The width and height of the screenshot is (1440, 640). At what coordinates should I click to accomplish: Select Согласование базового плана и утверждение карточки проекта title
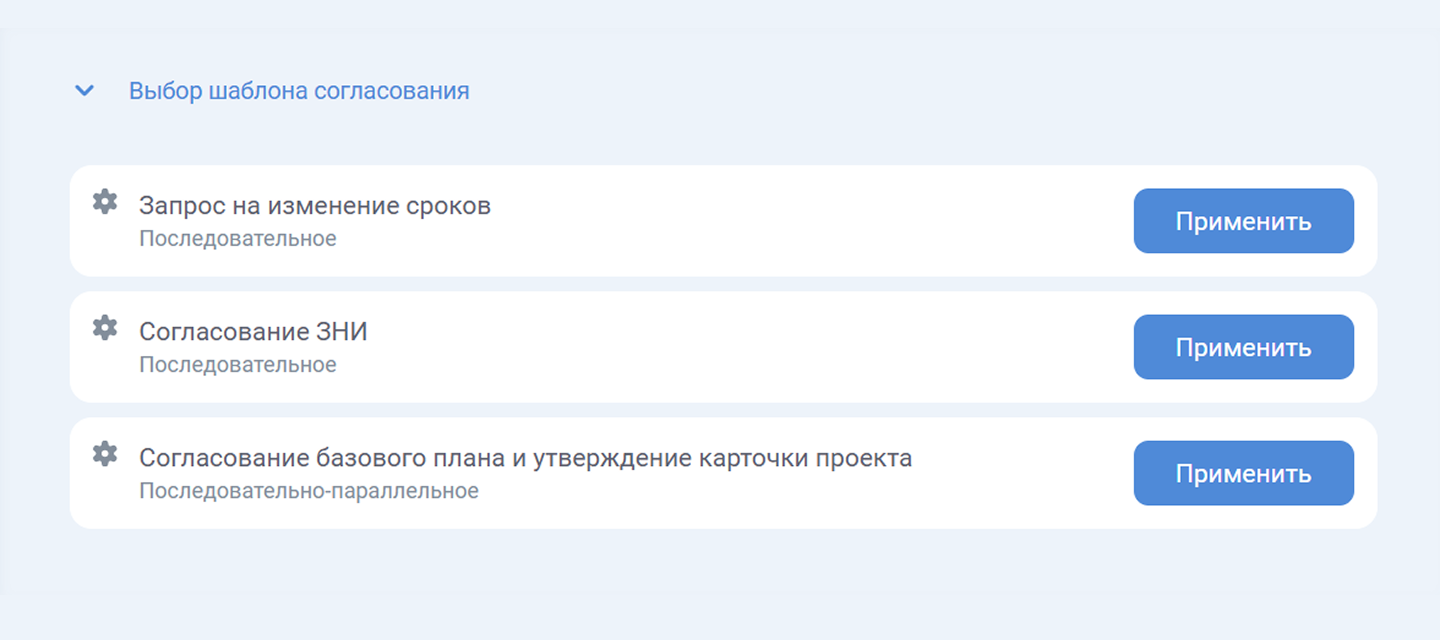pos(525,459)
